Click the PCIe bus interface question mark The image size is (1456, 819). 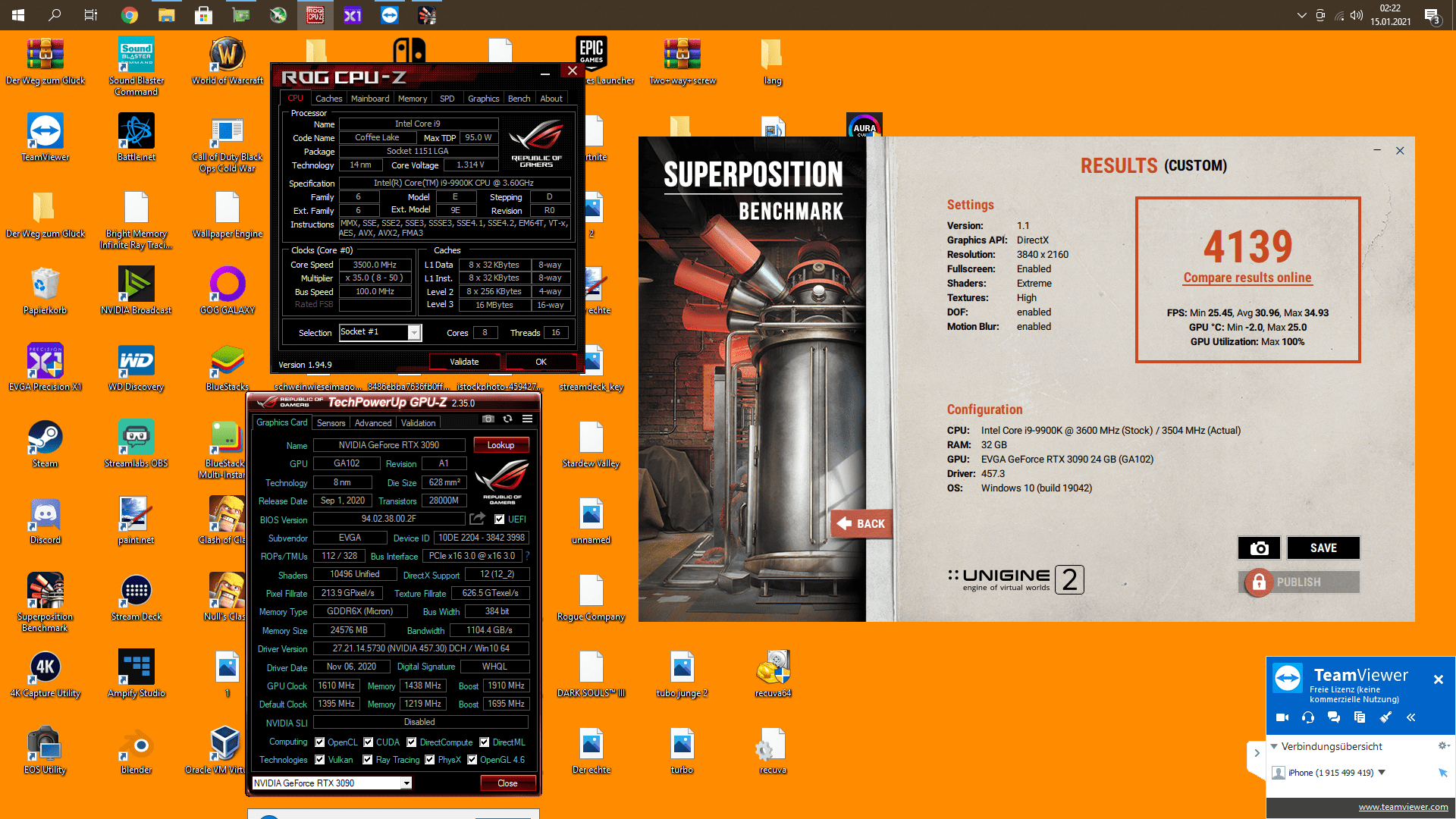(x=527, y=556)
